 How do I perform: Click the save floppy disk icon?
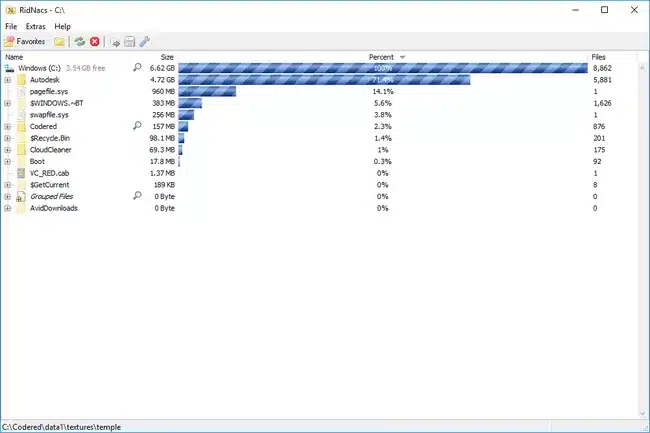click(130, 41)
